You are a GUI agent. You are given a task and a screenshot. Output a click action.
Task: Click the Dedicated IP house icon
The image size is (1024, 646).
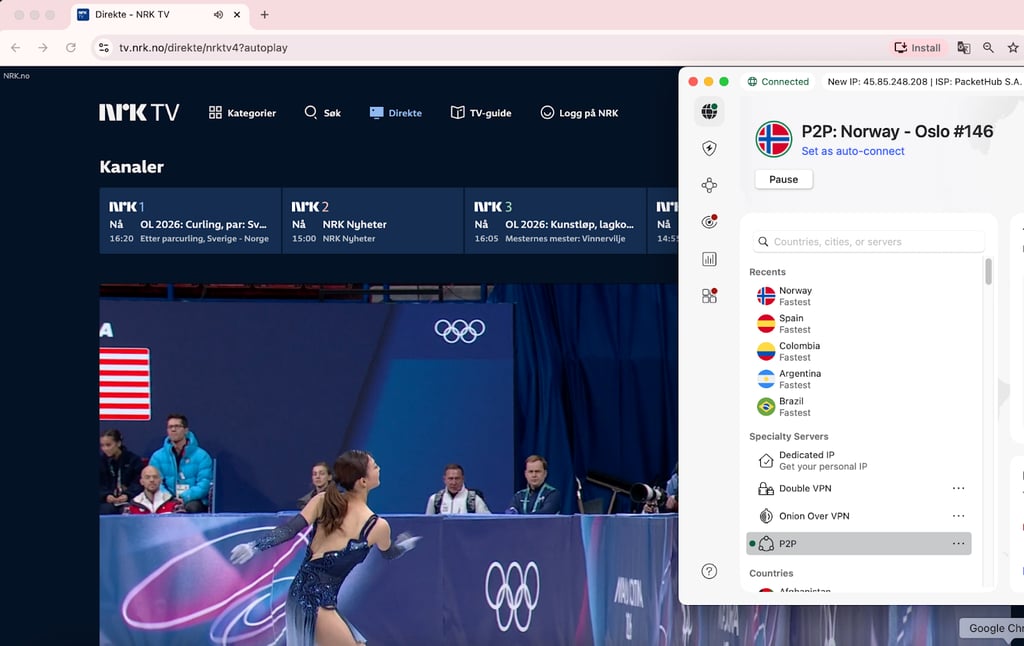click(x=766, y=460)
